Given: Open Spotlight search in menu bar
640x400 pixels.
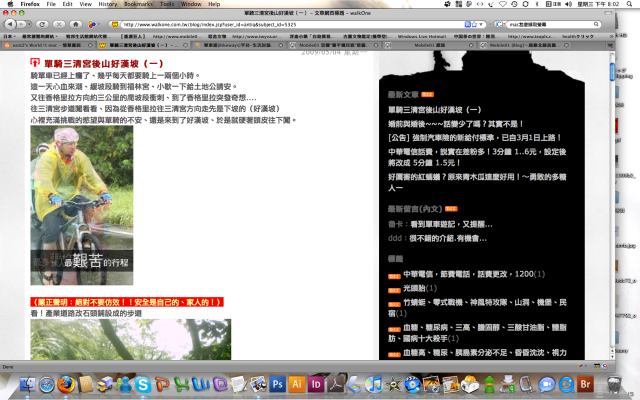Looking at the screenshot, I should 629,4.
